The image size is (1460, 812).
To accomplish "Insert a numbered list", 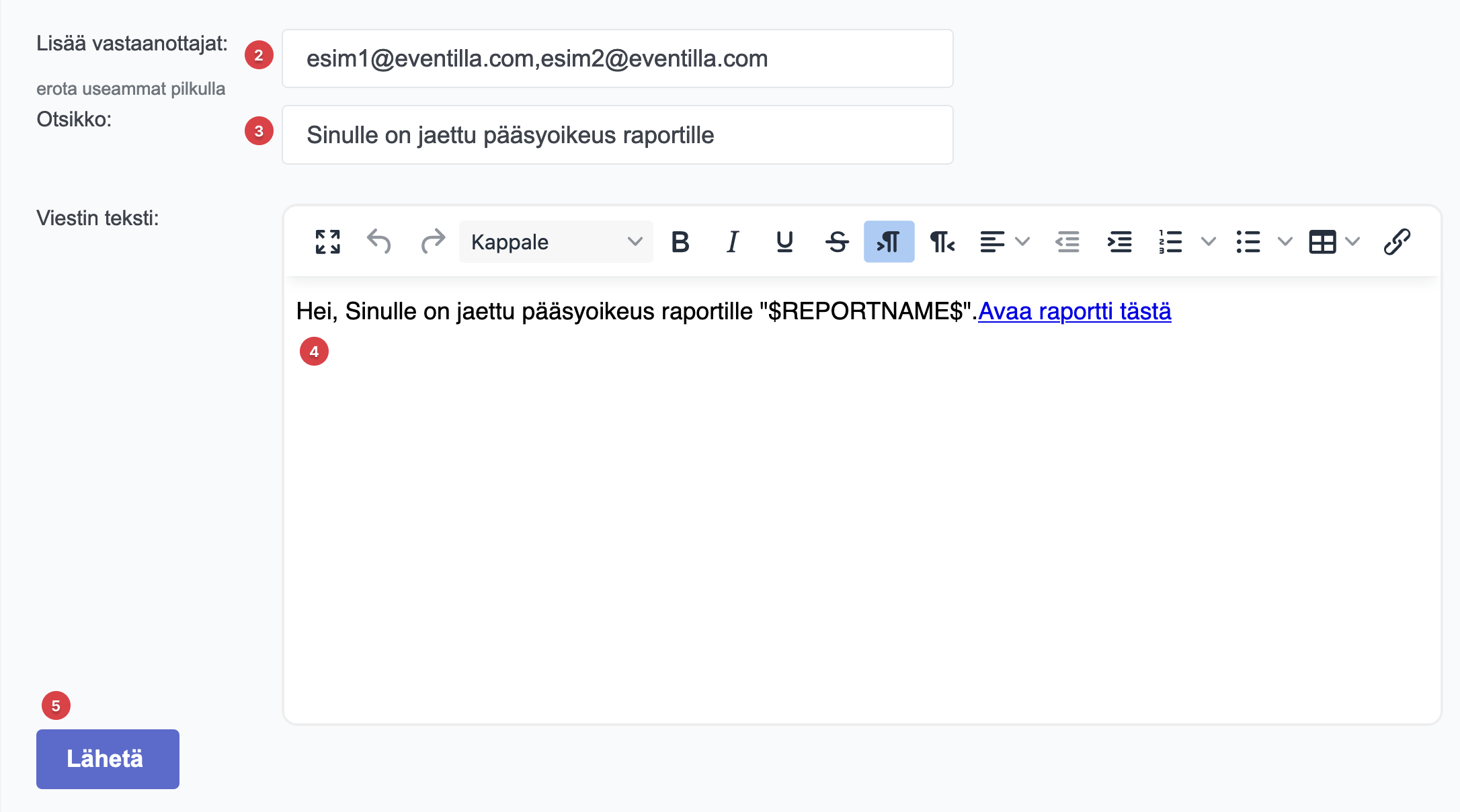I will tap(1171, 242).
